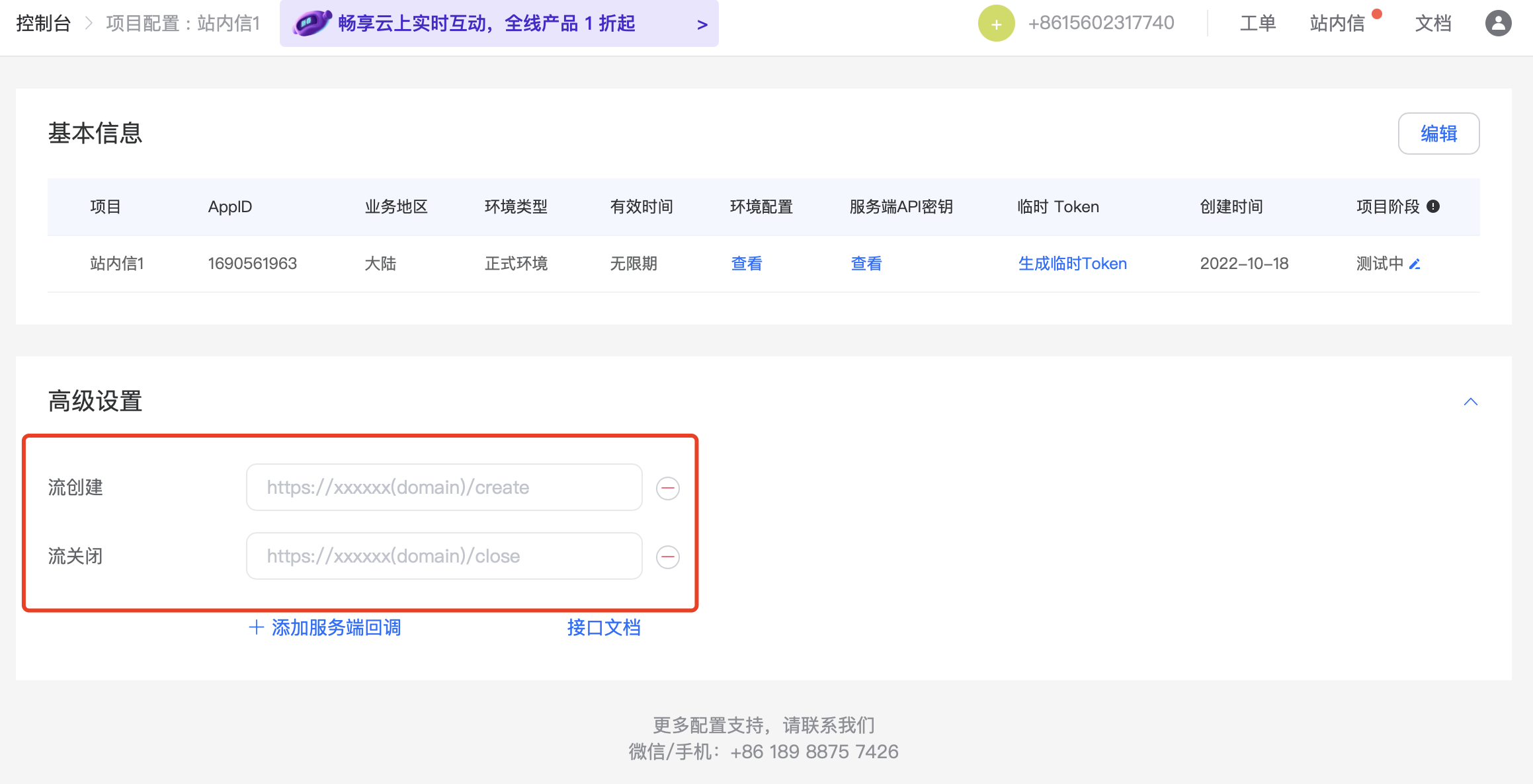Remove the 流创建 callback row
The width and height of the screenshot is (1533, 784).
(667, 489)
